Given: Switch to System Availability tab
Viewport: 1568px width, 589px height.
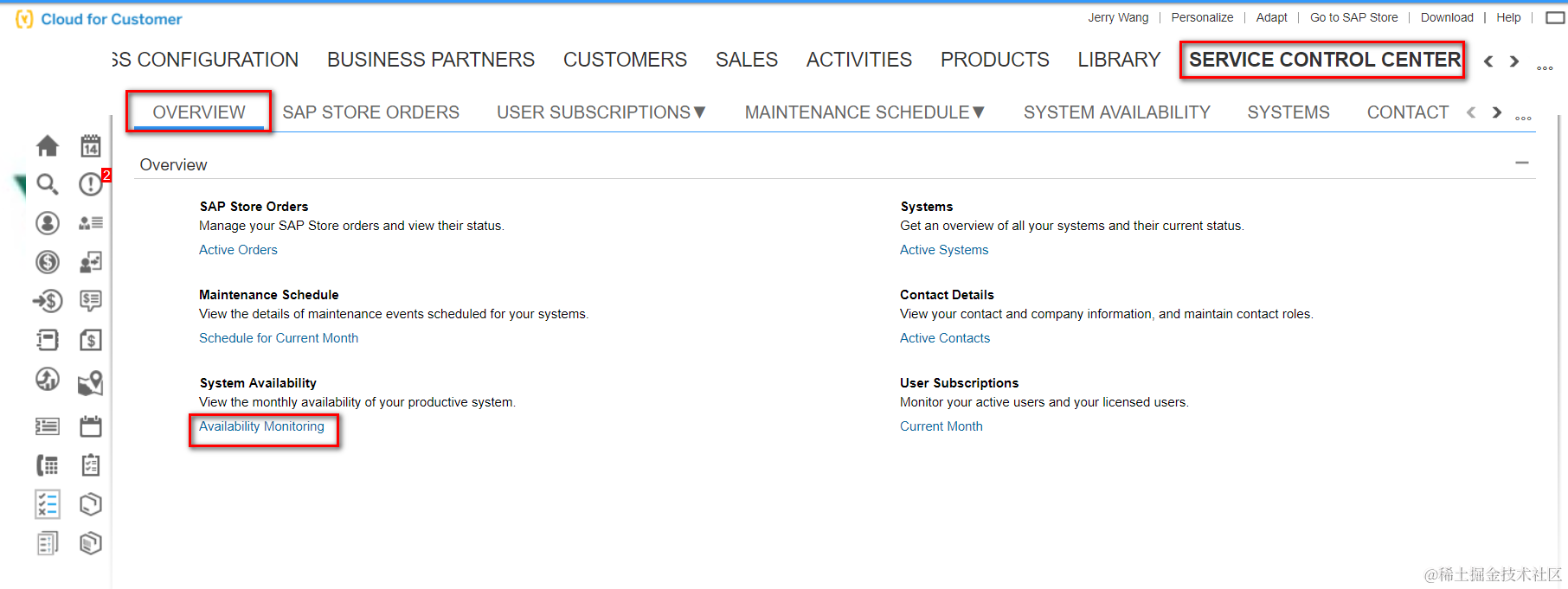Looking at the screenshot, I should tap(1117, 112).
